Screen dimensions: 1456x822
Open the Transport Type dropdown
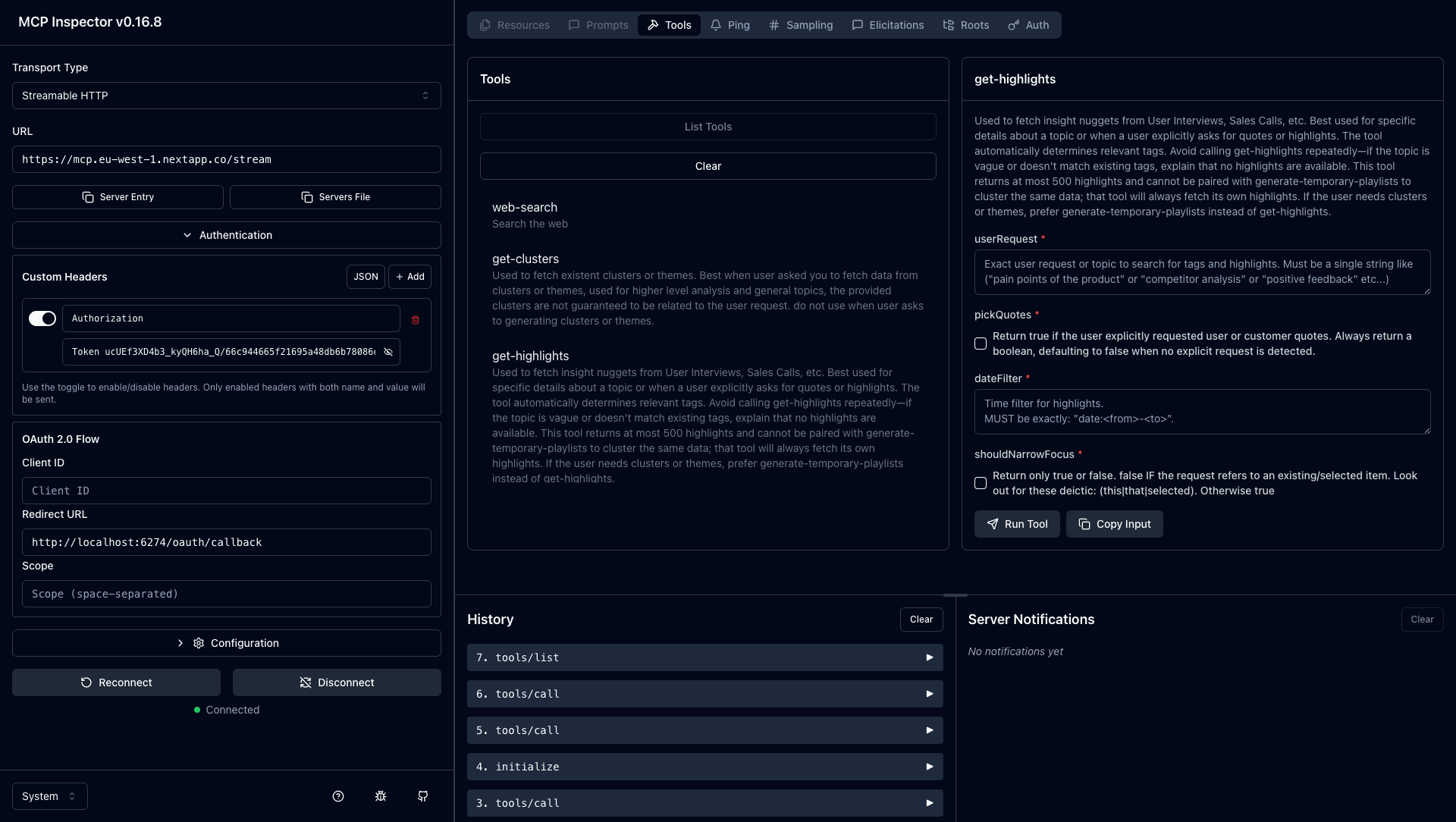pos(226,96)
